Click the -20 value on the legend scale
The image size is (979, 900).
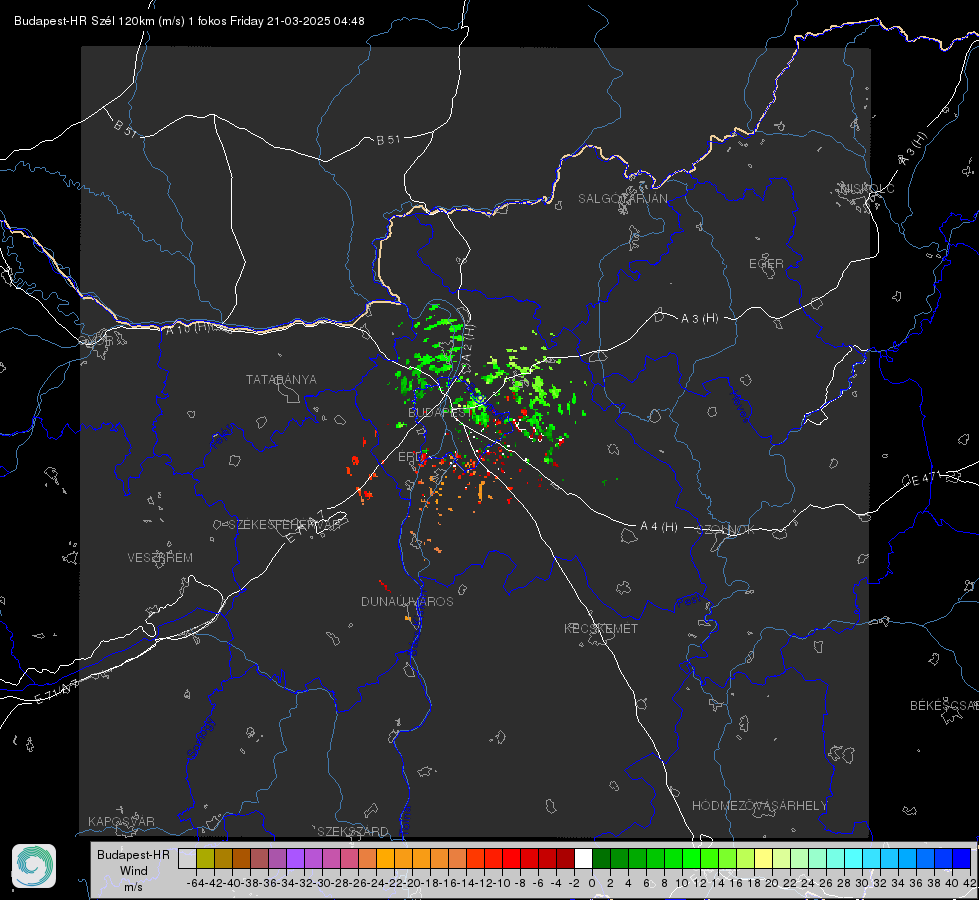tap(412, 883)
